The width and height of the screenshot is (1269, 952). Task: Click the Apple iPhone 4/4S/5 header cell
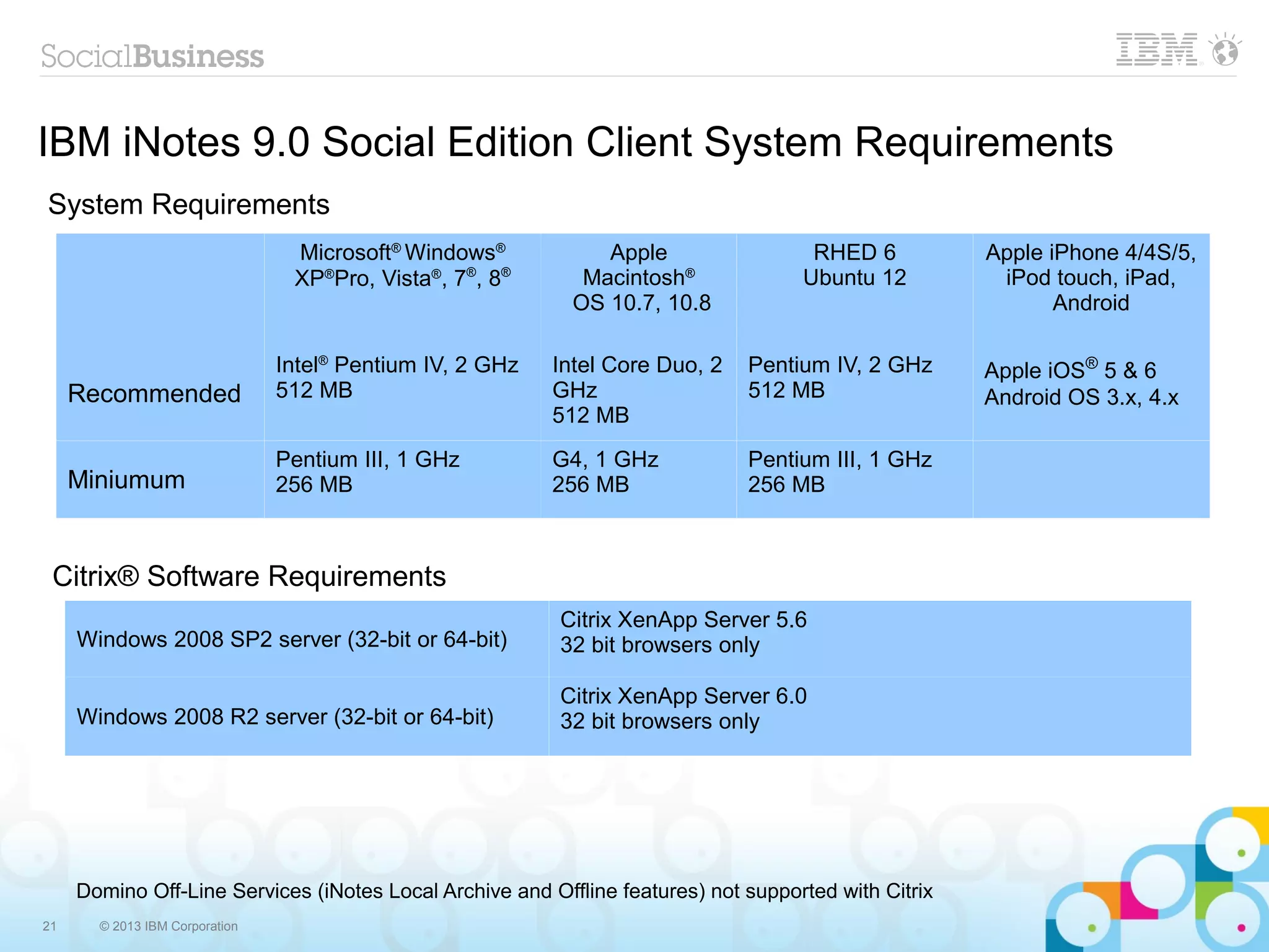coord(1091,277)
